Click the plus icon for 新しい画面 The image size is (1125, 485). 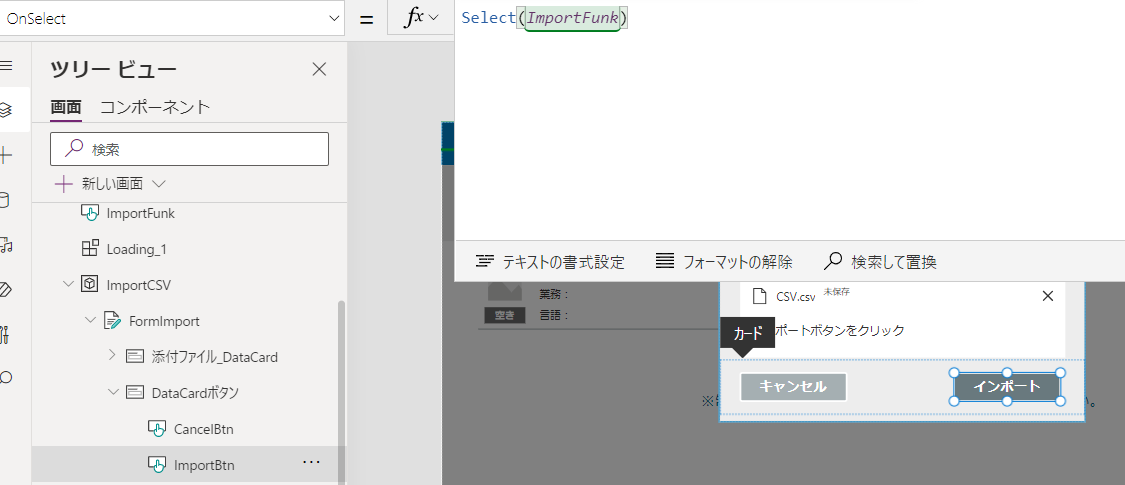pyautogui.click(x=64, y=184)
